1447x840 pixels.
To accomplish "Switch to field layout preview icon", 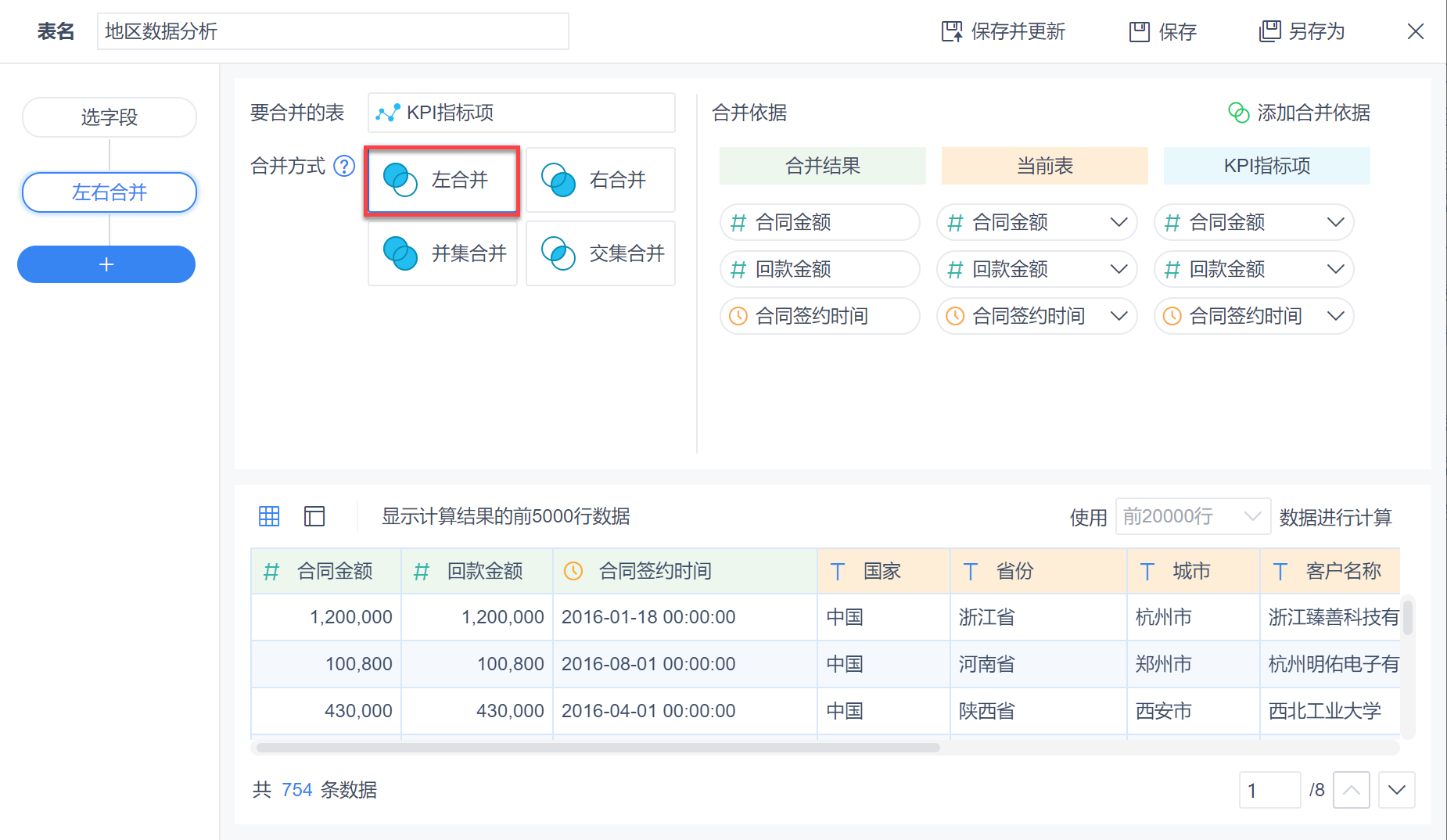I will [314, 516].
